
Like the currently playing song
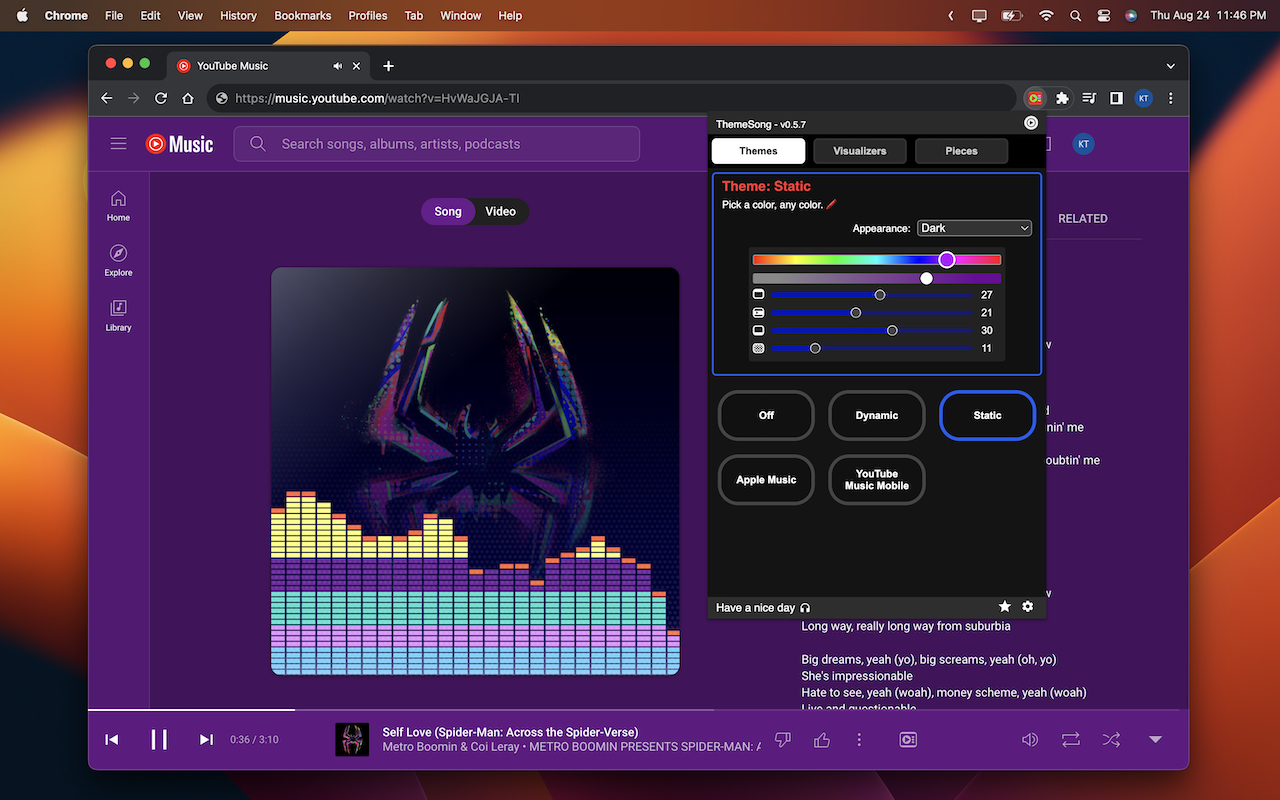820,739
